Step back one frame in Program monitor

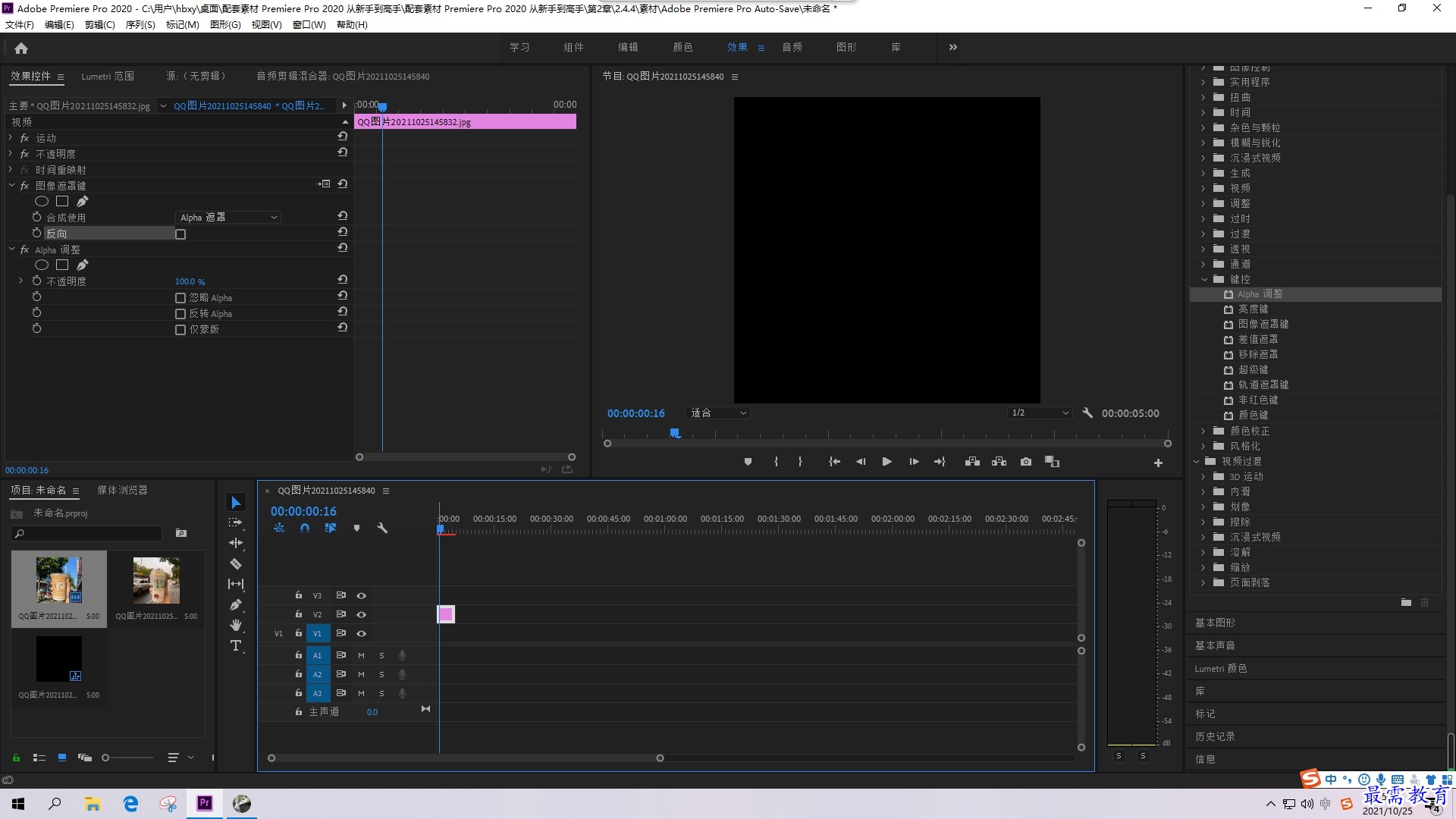click(861, 462)
